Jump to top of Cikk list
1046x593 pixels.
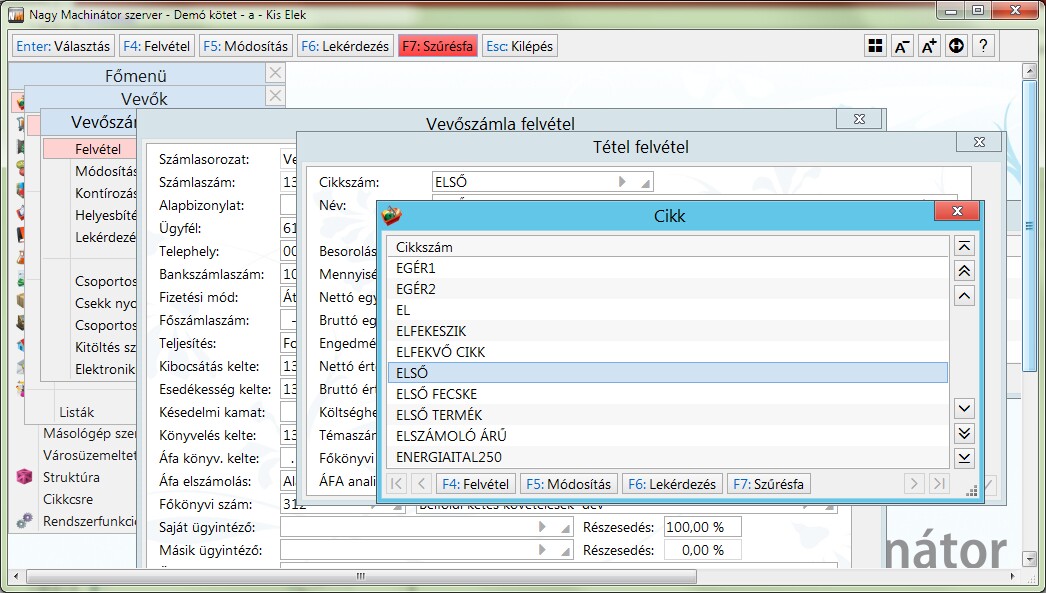(x=964, y=246)
